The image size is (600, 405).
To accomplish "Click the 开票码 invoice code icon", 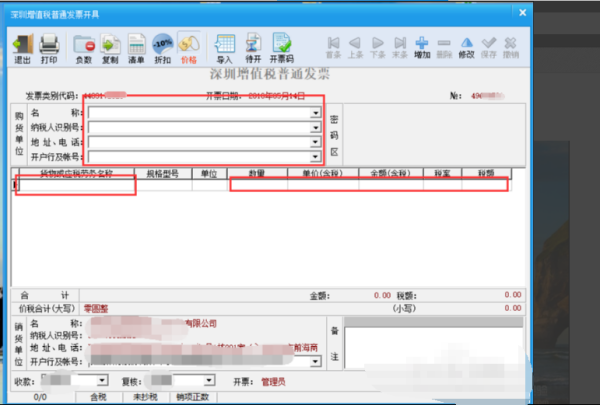I will point(282,49).
